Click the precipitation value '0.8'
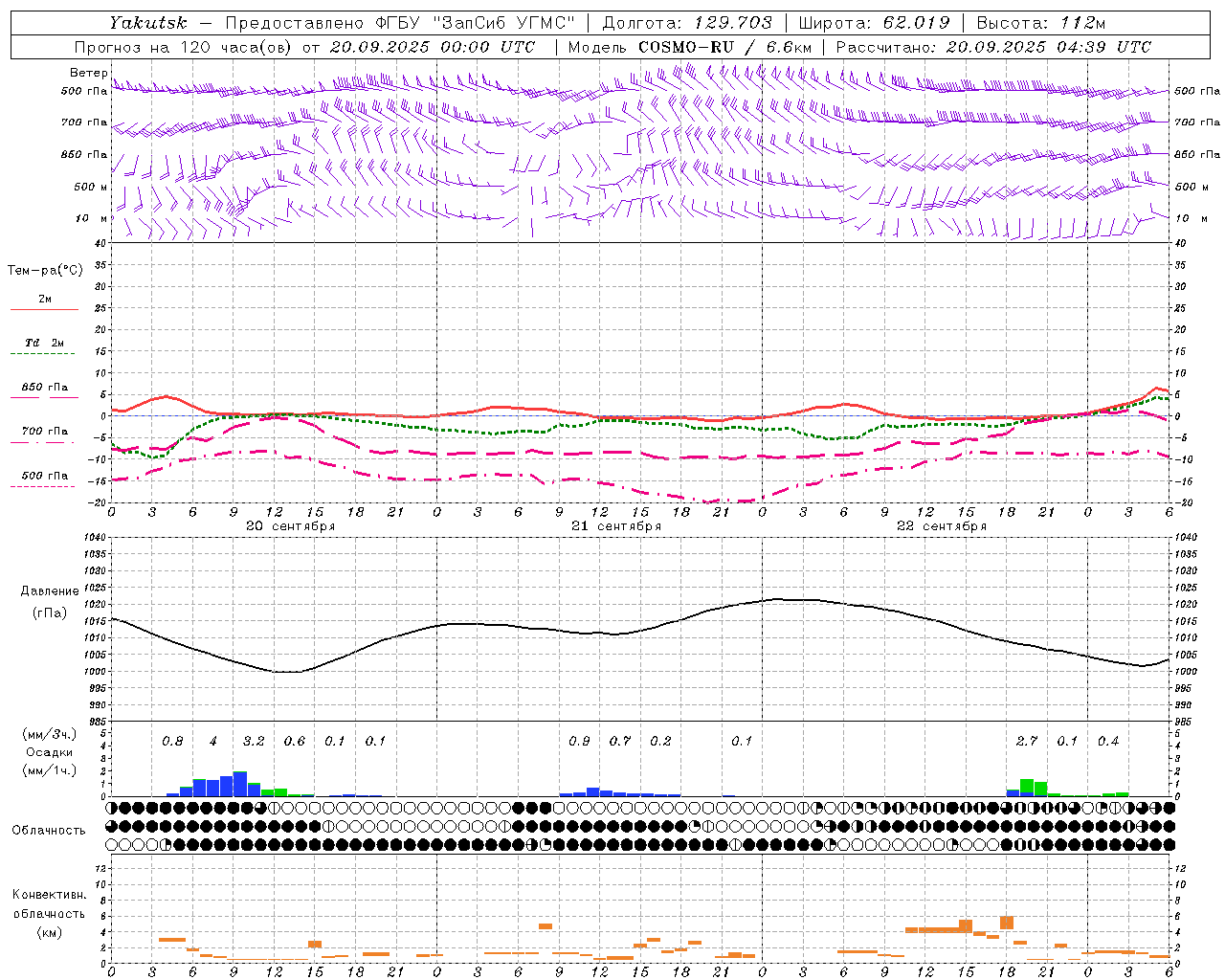 click(x=172, y=742)
